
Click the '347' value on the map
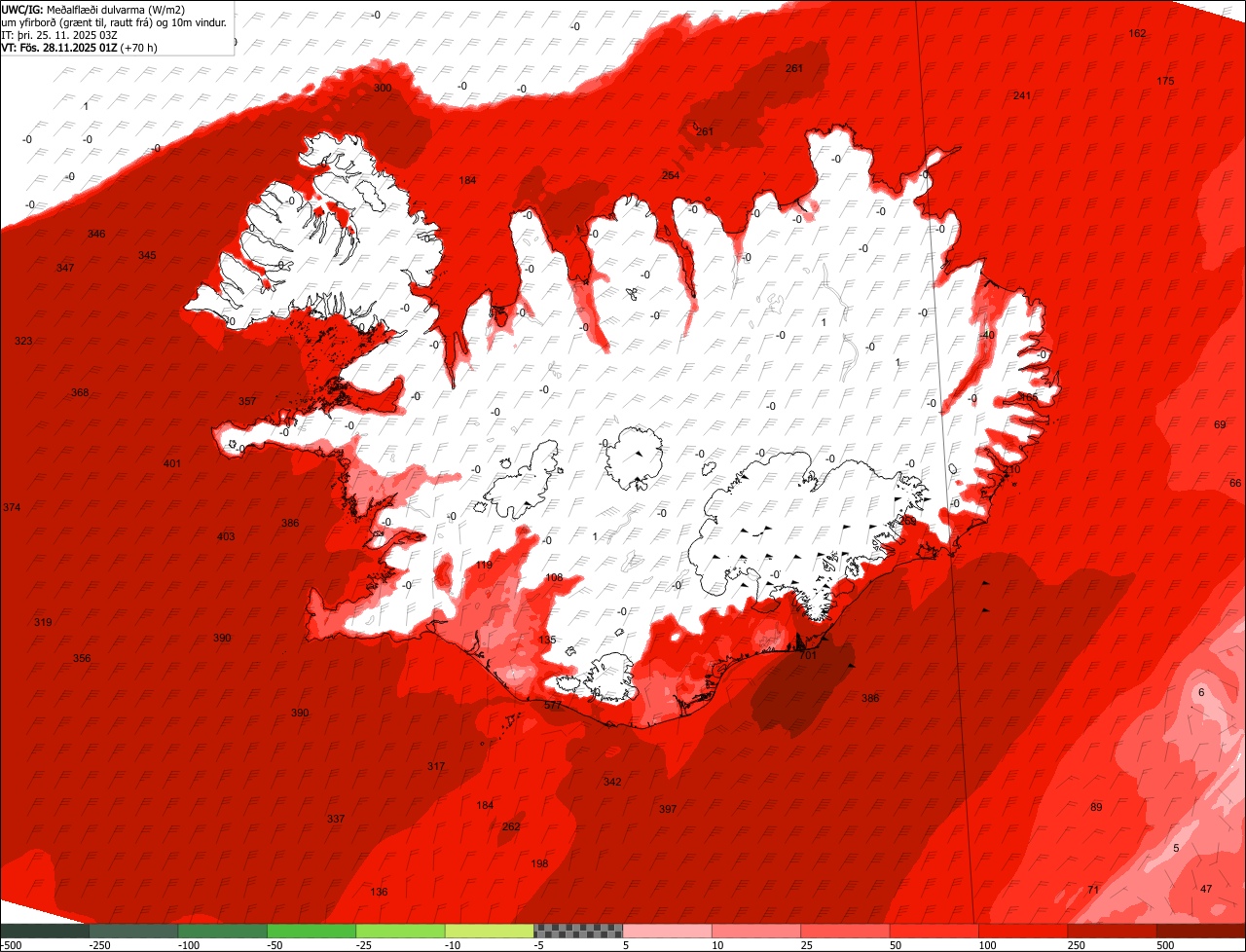[x=64, y=268]
